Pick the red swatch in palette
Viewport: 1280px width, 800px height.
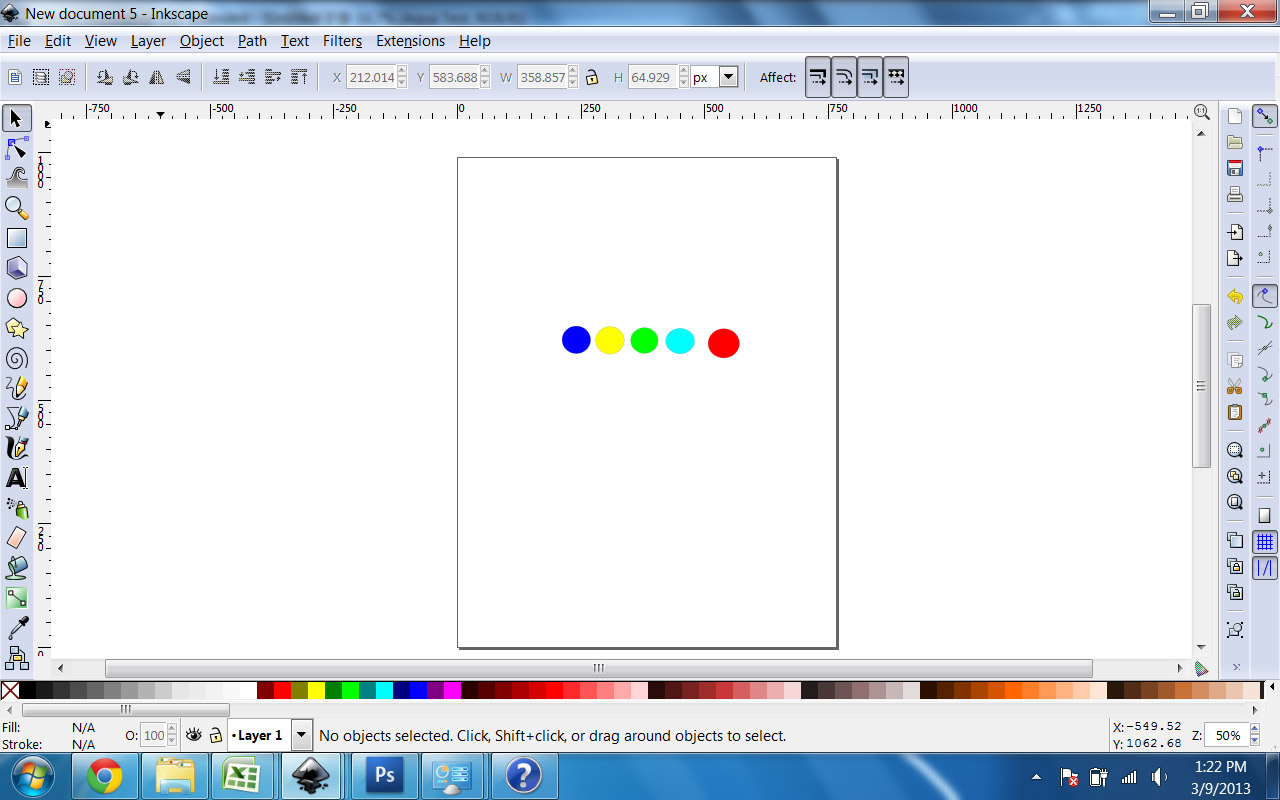click(282, 690)
